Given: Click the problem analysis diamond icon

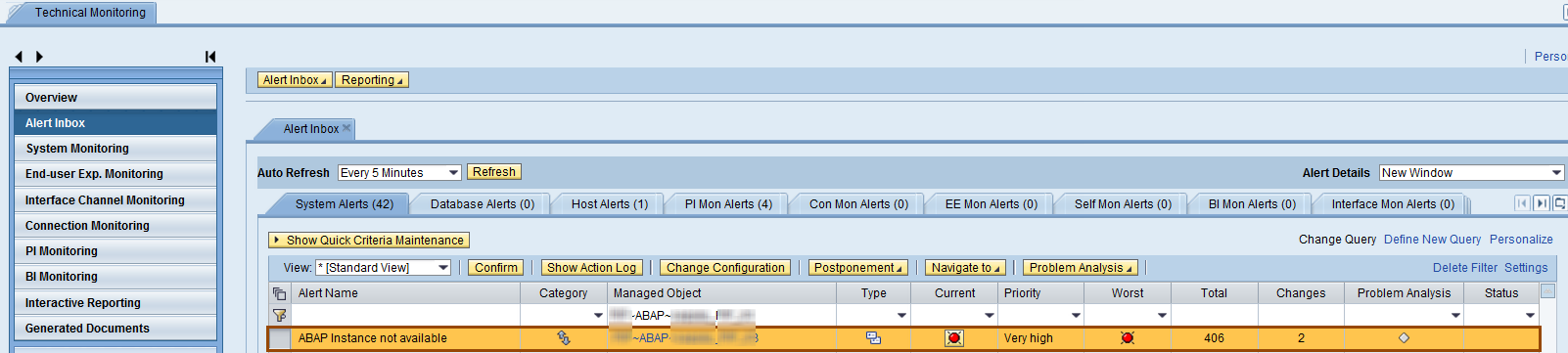Looking at the screenshot, I should 1404,337.
